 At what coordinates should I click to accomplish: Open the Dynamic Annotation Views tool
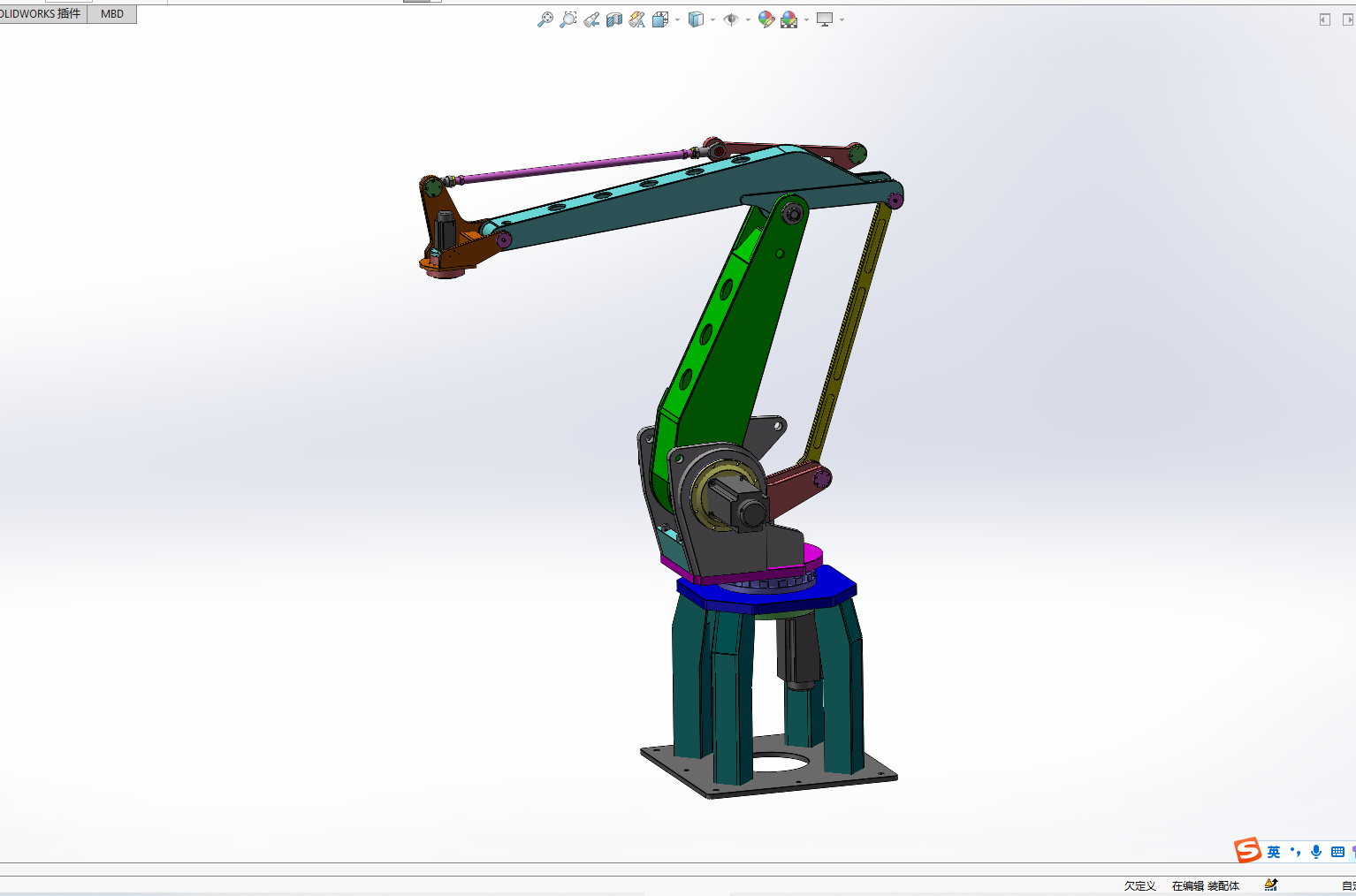637,19
